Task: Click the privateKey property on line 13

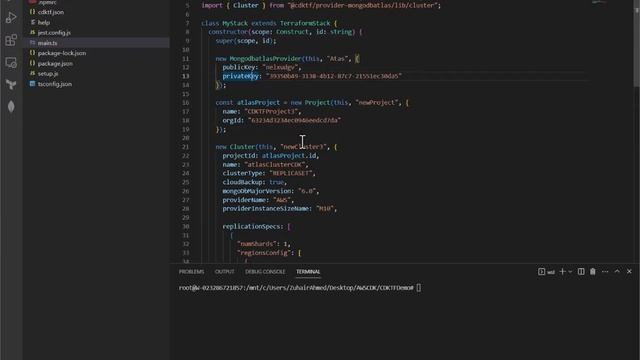Action: click(240, 76)
